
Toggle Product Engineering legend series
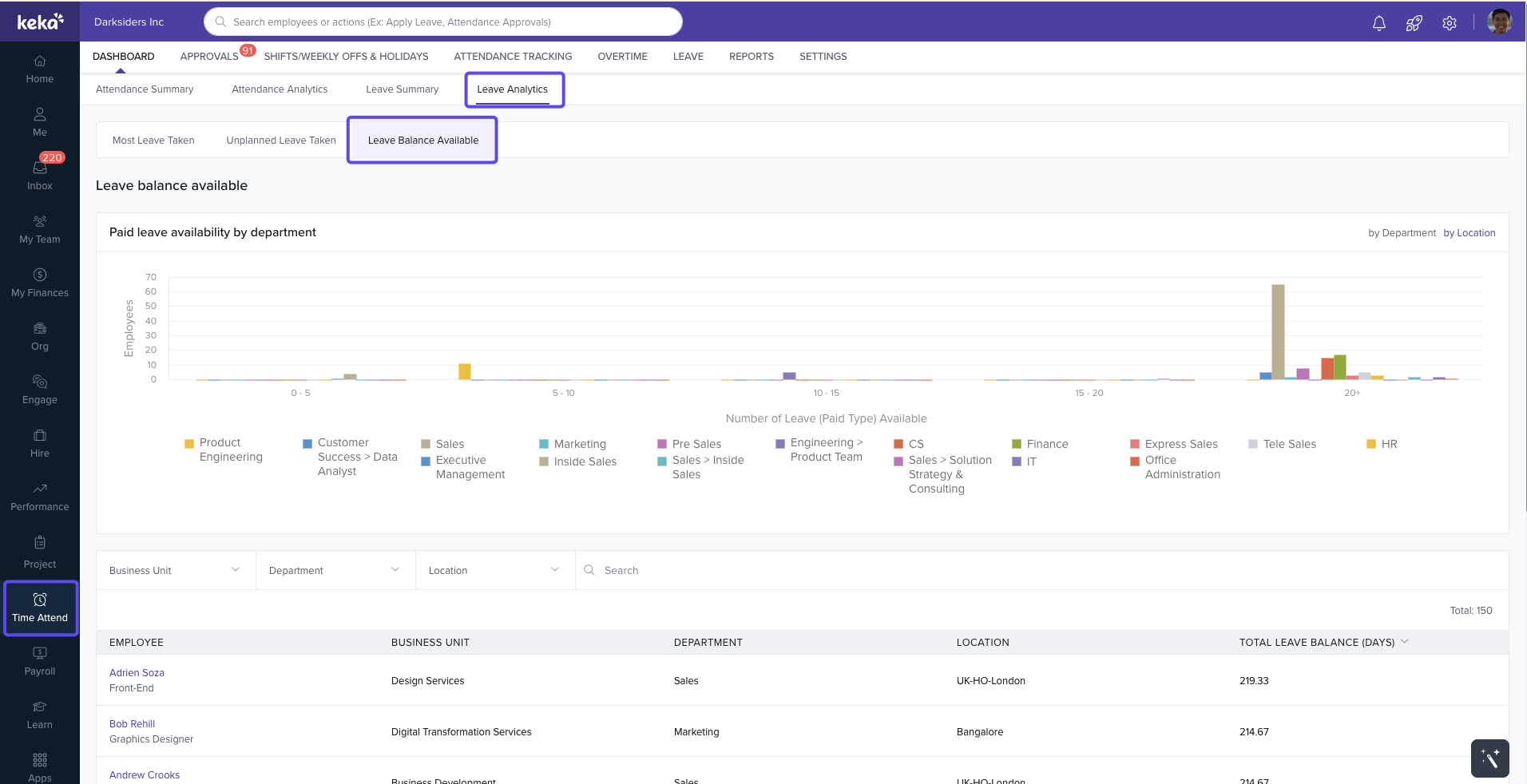pos(230,449)
